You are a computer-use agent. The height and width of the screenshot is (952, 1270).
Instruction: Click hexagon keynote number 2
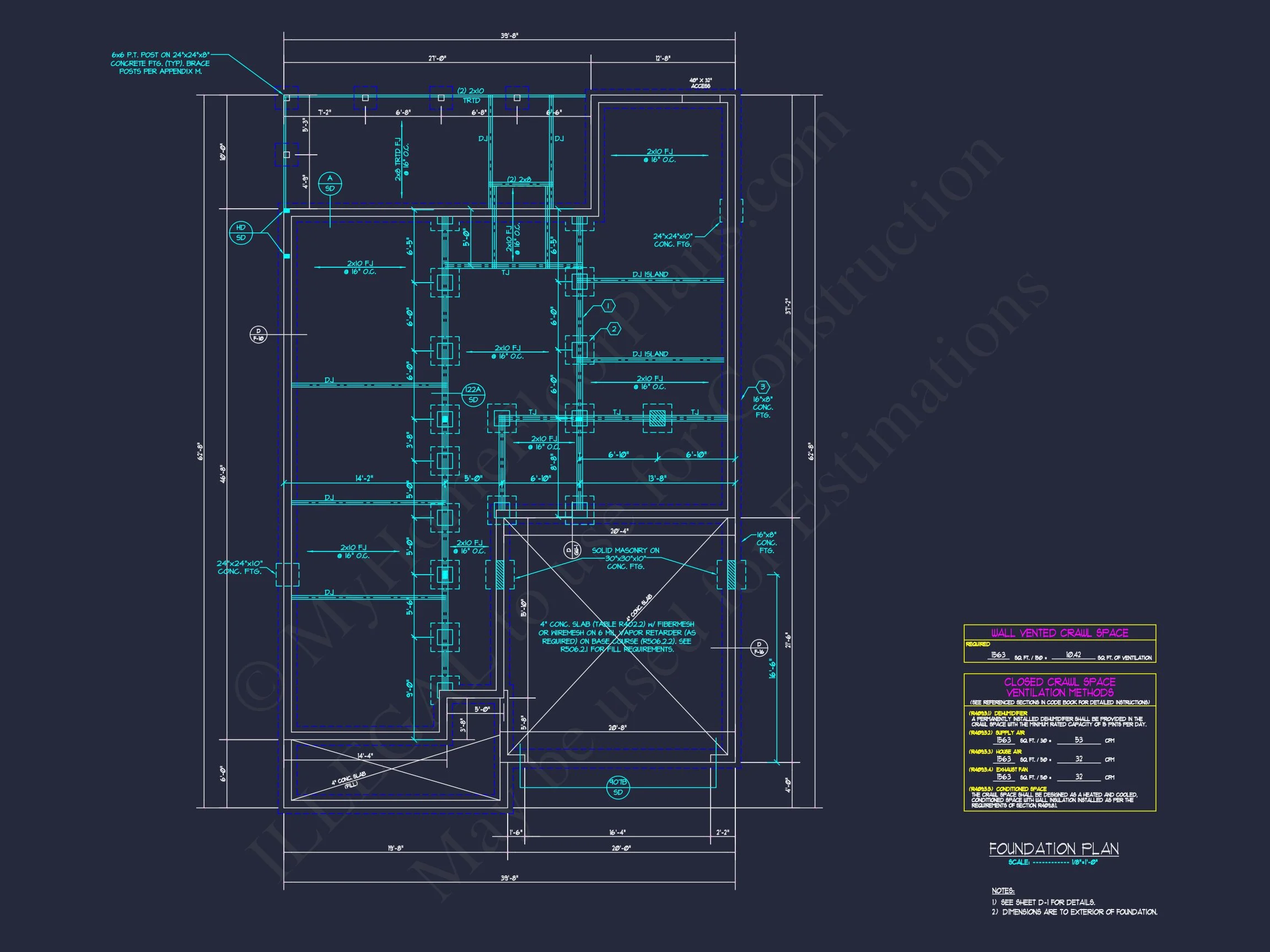point(614,329)
